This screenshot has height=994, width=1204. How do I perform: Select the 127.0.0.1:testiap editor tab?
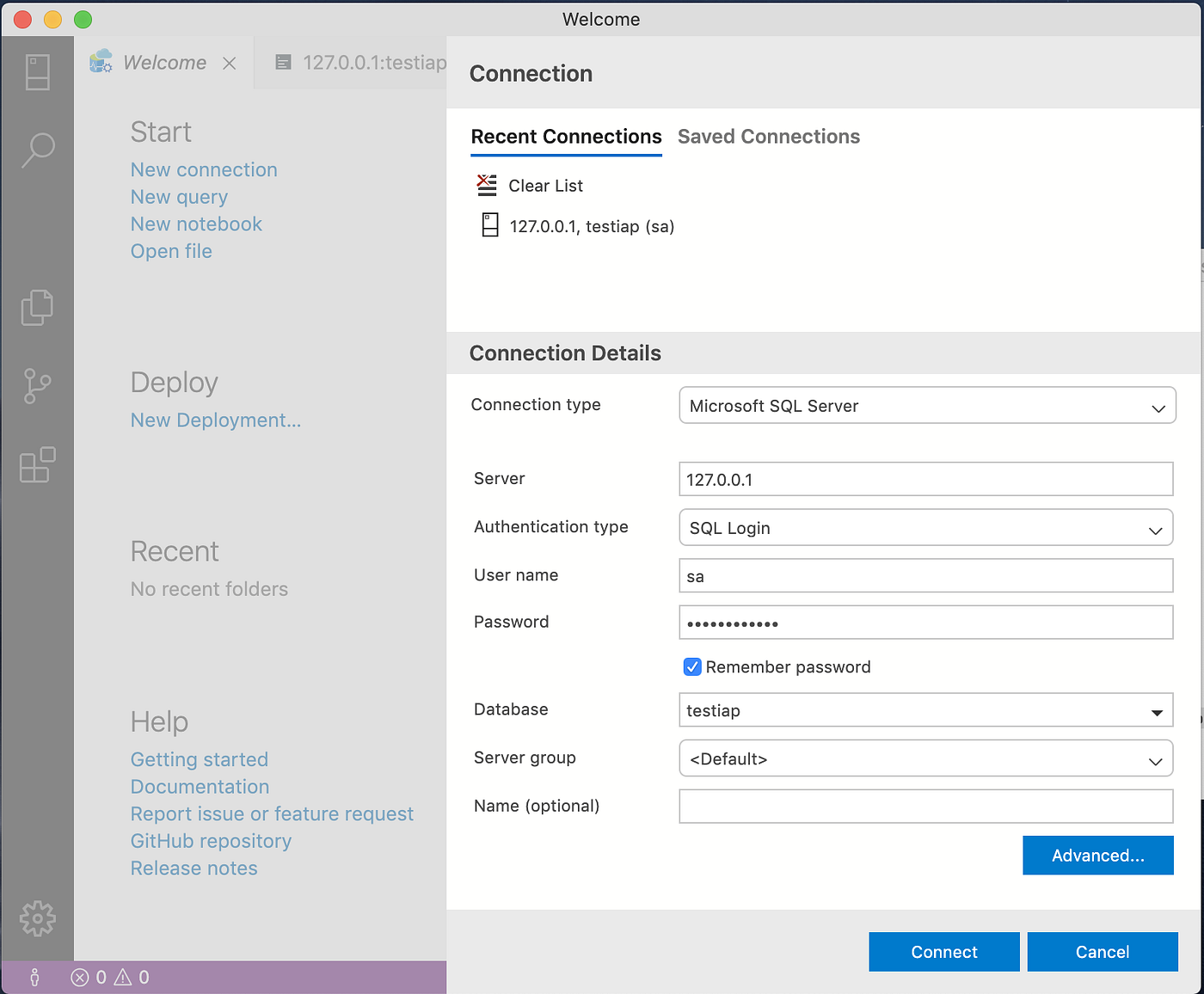pos(361,62)
